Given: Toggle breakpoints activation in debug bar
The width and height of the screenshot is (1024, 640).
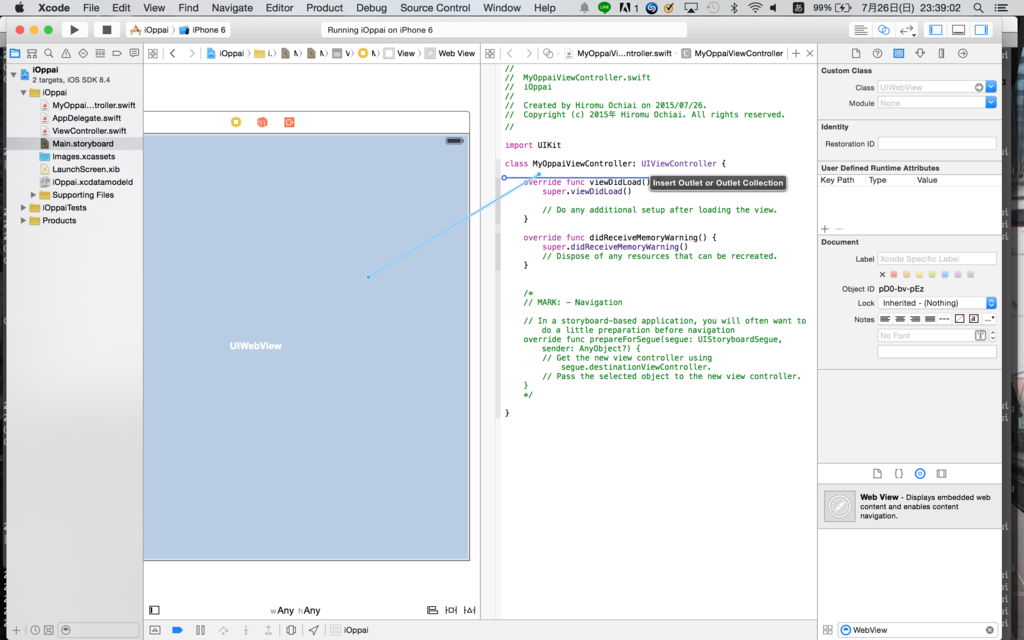Looking at the screenshot, I should (x=178, y=630).
